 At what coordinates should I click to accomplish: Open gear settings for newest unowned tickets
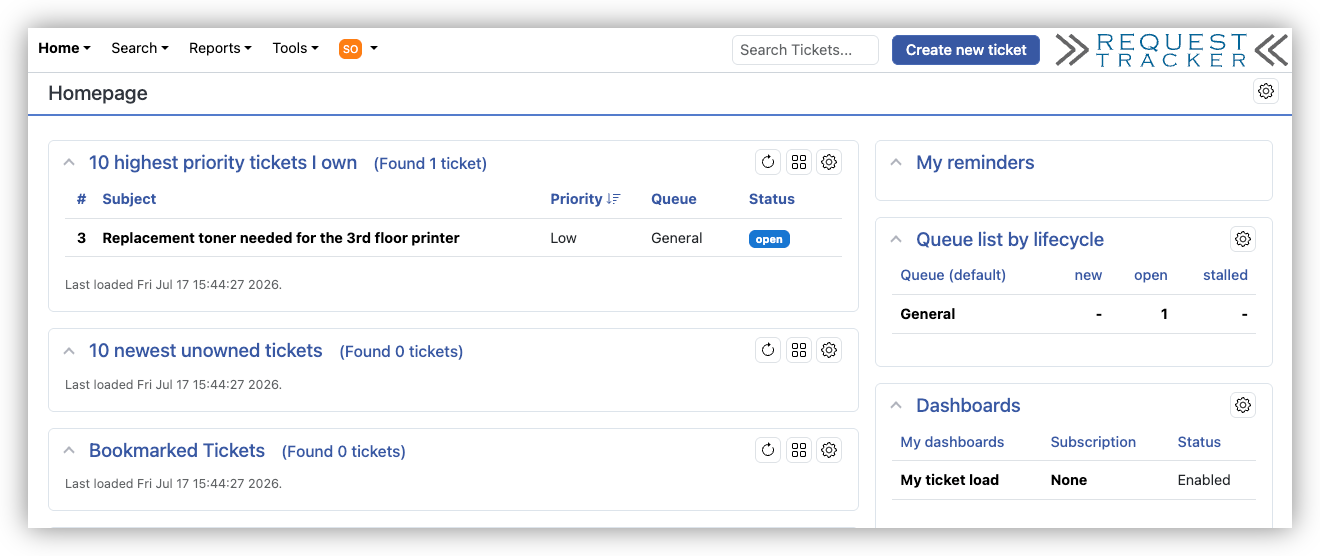click(x=829, y=350)
